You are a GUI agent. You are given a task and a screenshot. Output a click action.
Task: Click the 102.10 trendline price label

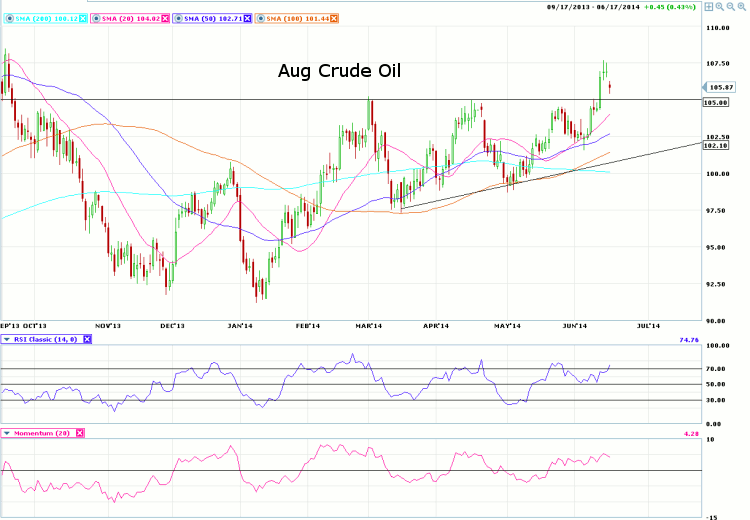click(716, 144)
